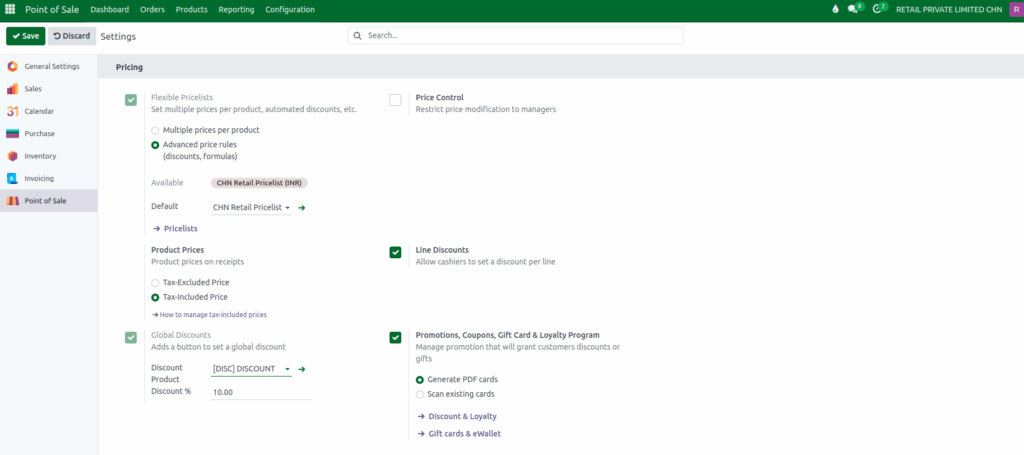Click the user avatar in top bar

click(1013, 9)
